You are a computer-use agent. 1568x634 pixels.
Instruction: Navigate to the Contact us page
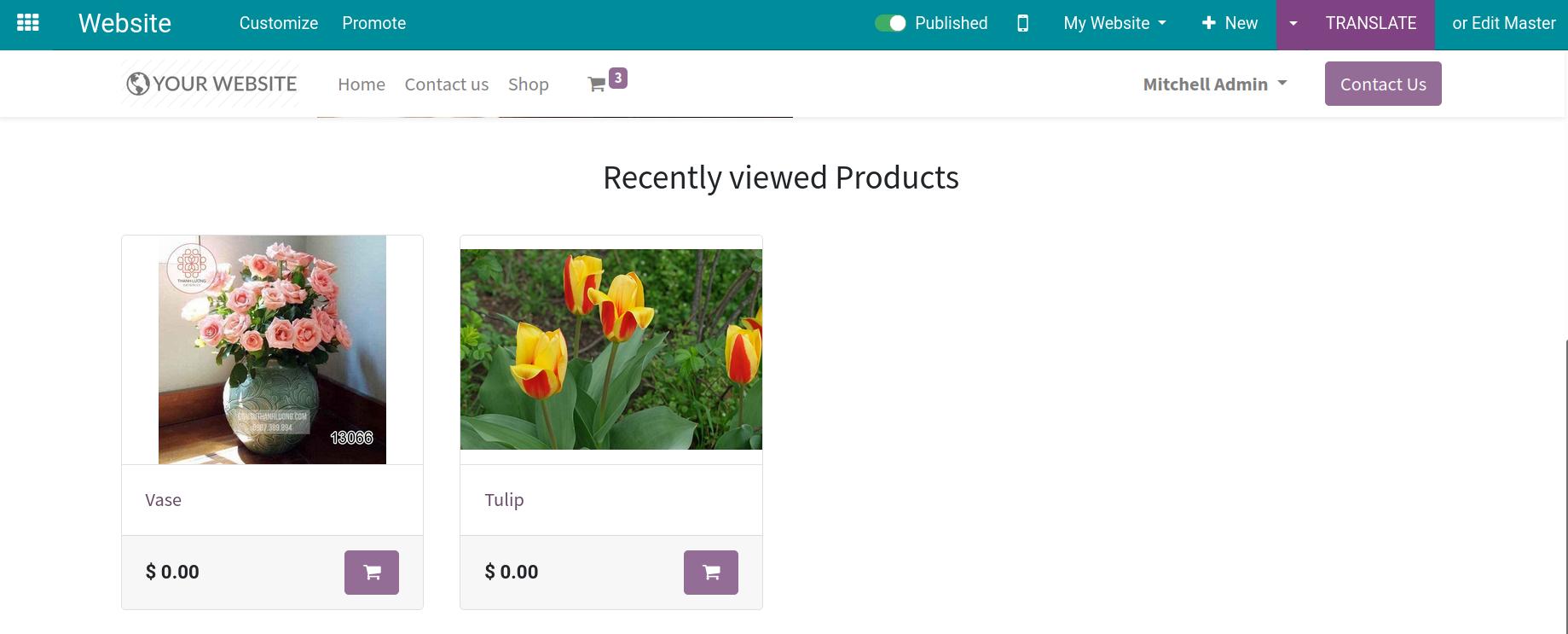click(x=446, y=84)
